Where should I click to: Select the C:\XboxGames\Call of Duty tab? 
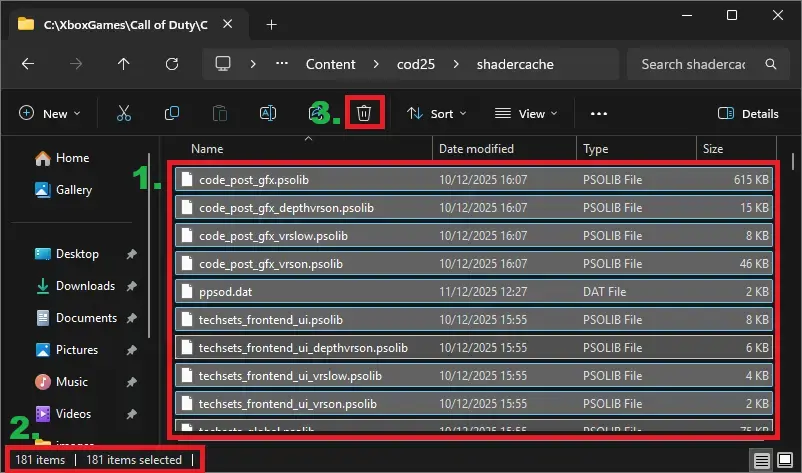(x=125, y=25)
